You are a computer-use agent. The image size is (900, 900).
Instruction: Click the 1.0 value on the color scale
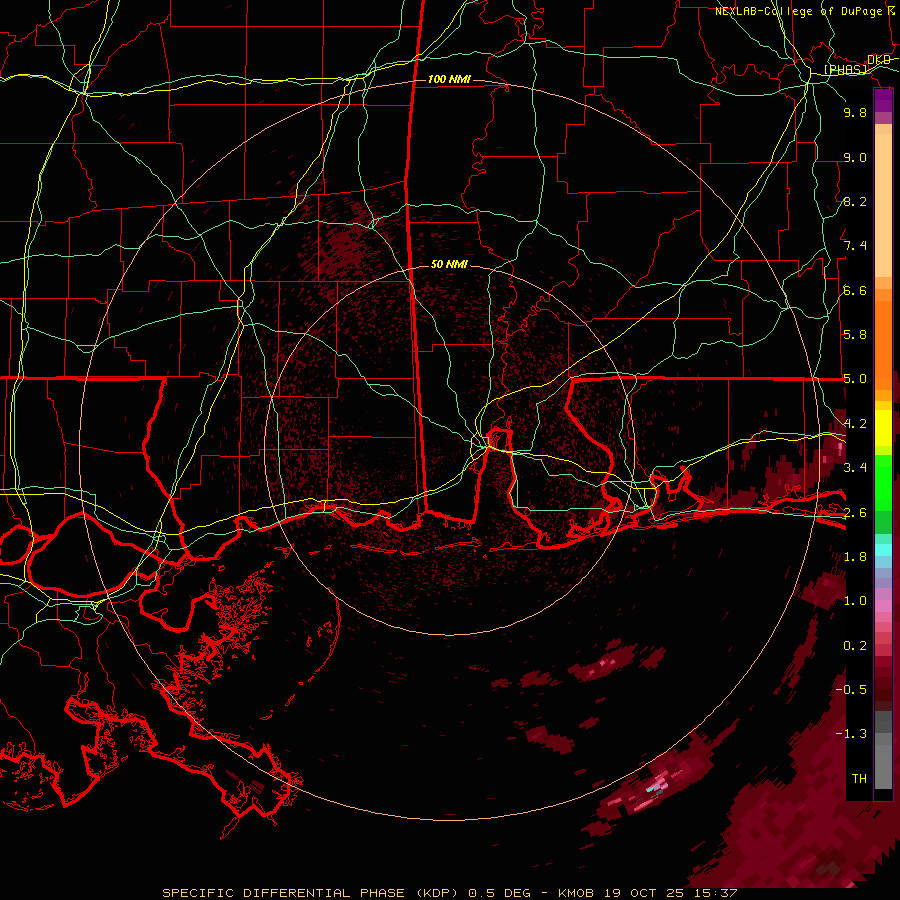tap(855, 601)
